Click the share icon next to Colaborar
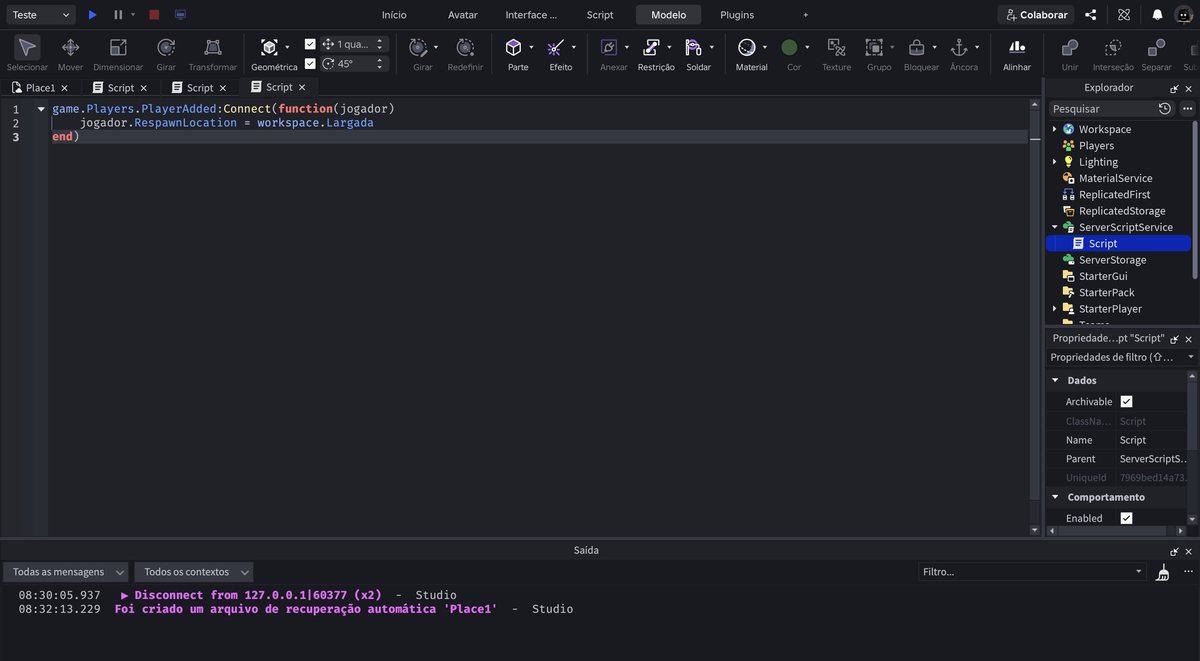The width and height of the screenshot is (1200, 661). (x=1091, y=15)
